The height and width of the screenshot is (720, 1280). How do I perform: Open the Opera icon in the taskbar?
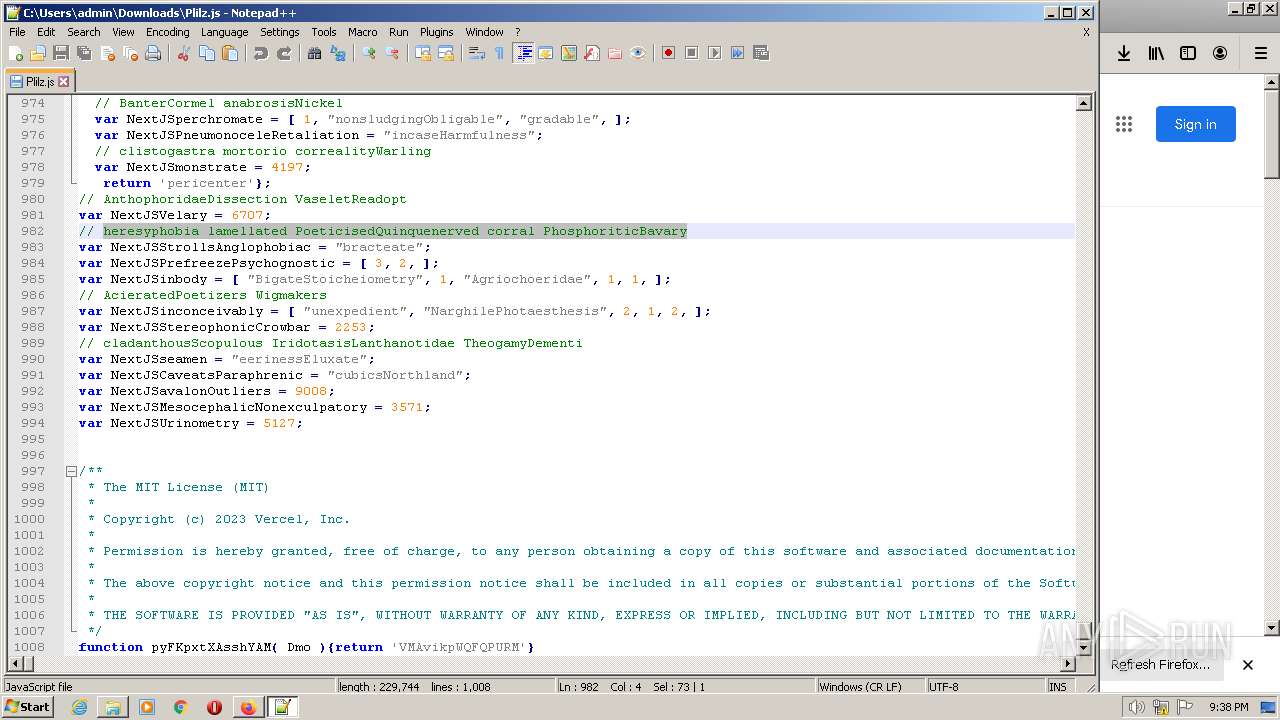click(214, 707)
